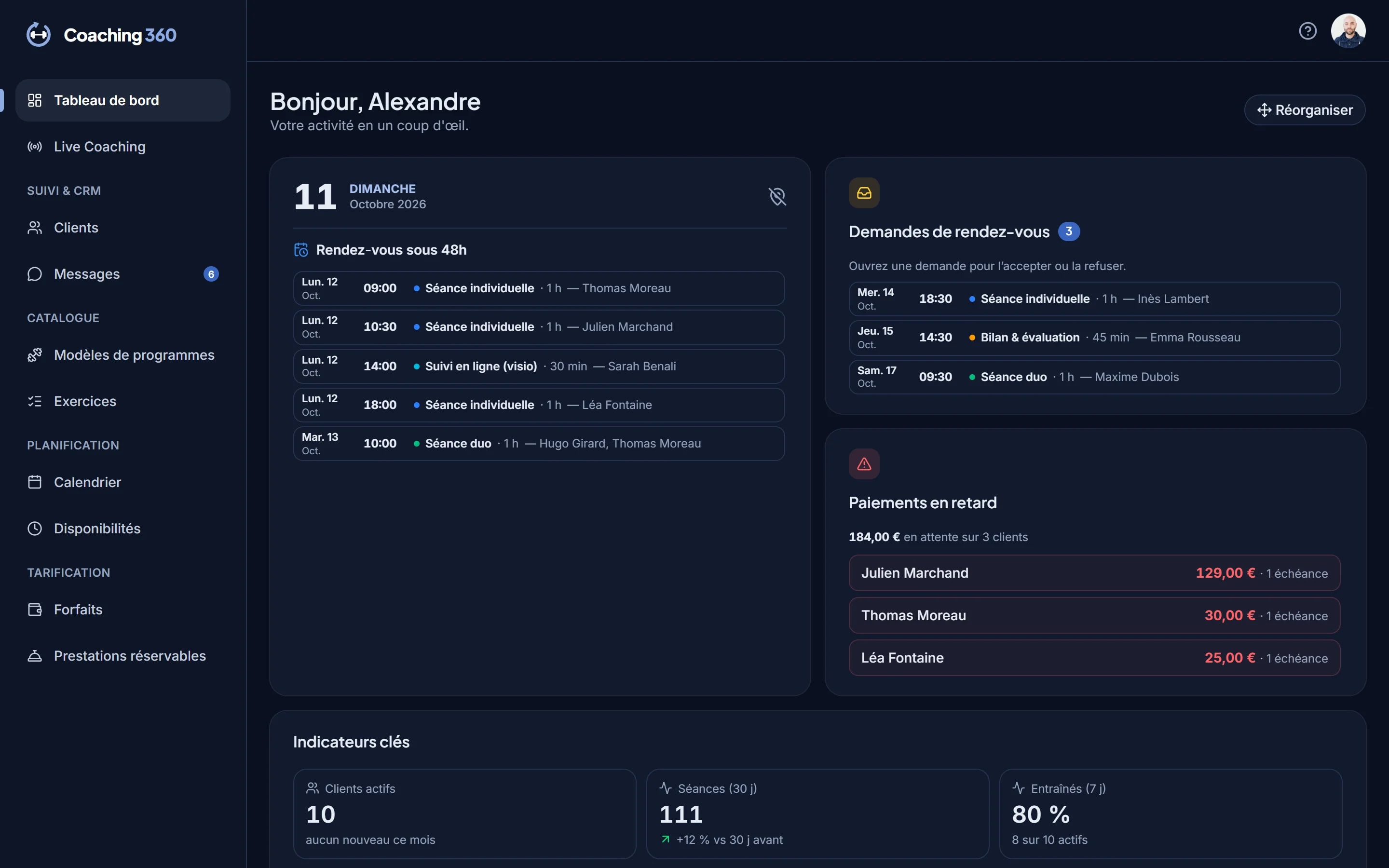1389x868 pixels.
Task: Navigate to Modèles de programmes
Action: click(x=123, y=355)
